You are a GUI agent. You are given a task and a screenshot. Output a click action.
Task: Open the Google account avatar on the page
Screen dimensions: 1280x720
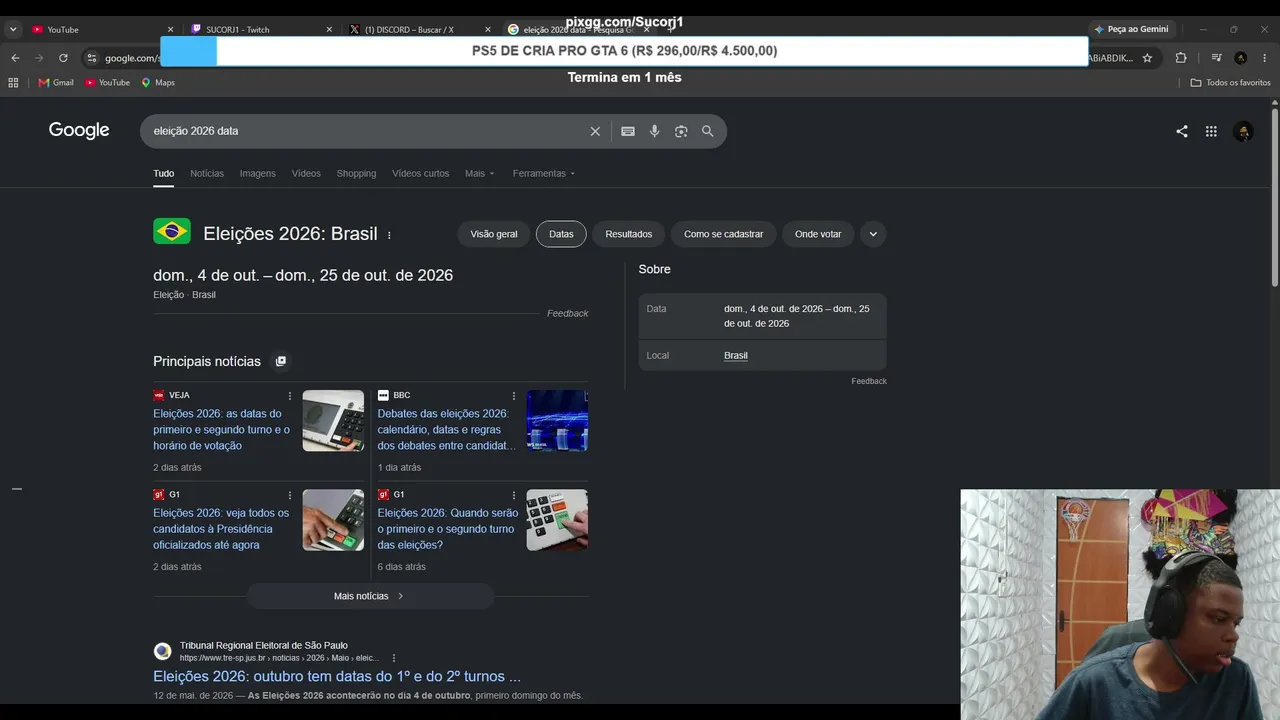(x=1243, y=131)
